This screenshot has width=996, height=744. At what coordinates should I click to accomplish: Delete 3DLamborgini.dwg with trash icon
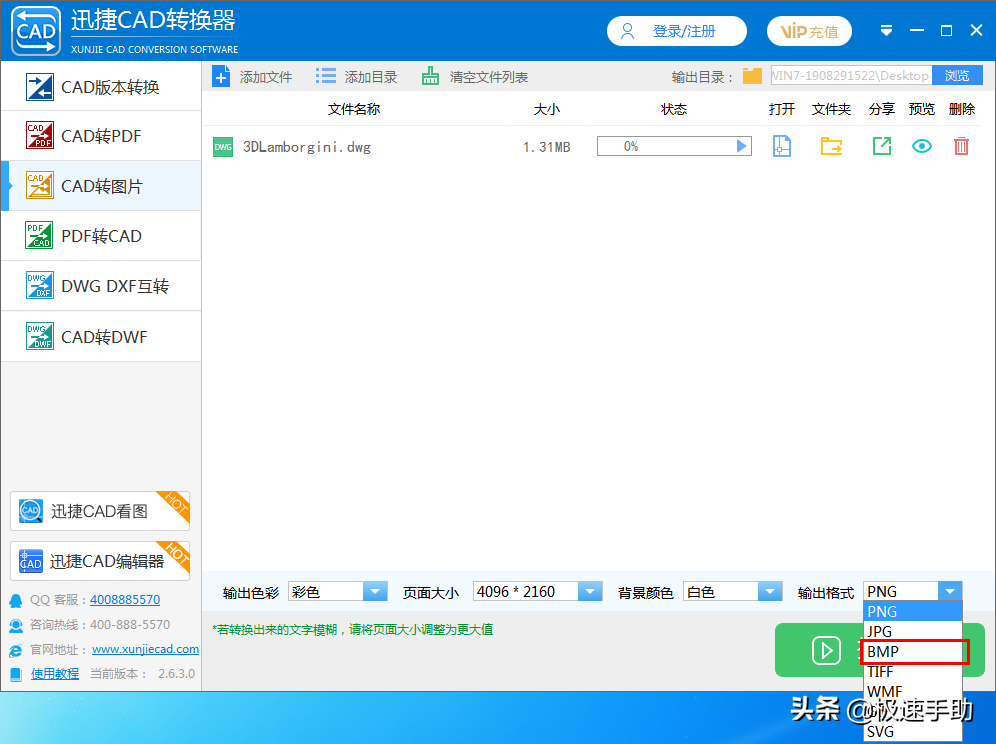pos(961,146)
